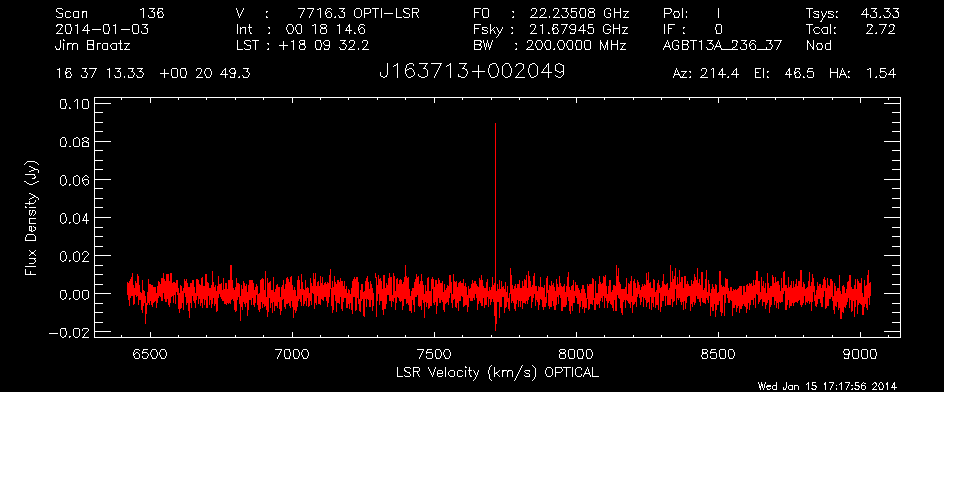
Task: Select x-axis tick label 7000
Action: 292,354
